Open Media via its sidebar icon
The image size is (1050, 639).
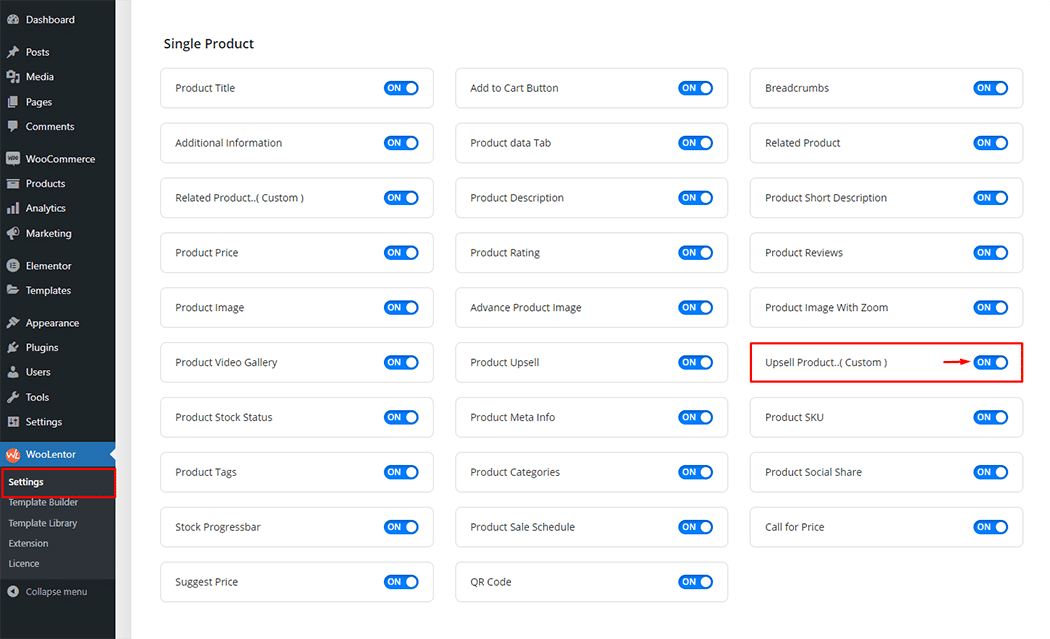(13, 77)
